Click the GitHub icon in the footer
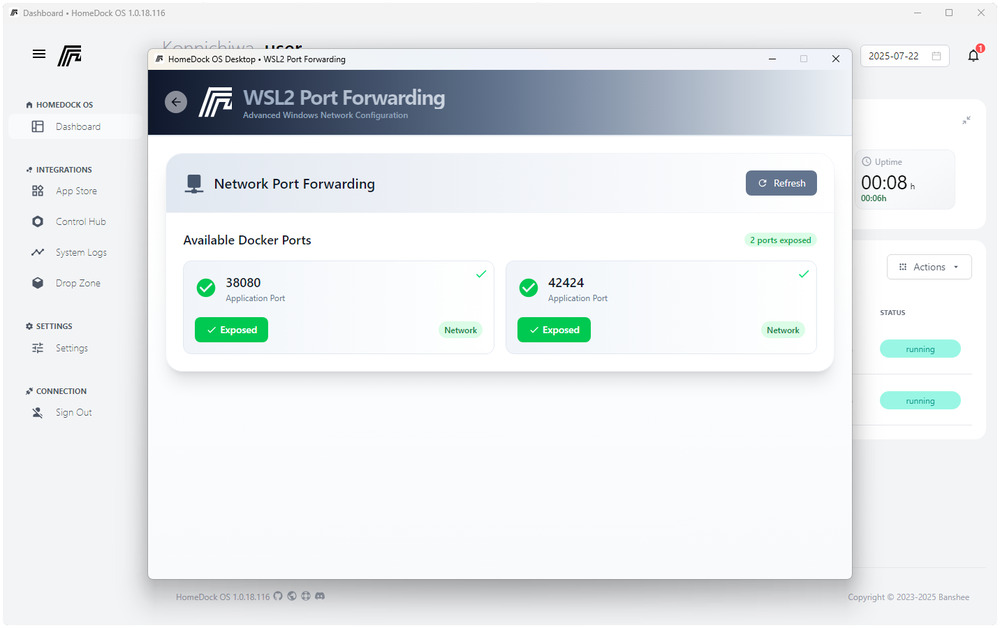 coord(278,596)
